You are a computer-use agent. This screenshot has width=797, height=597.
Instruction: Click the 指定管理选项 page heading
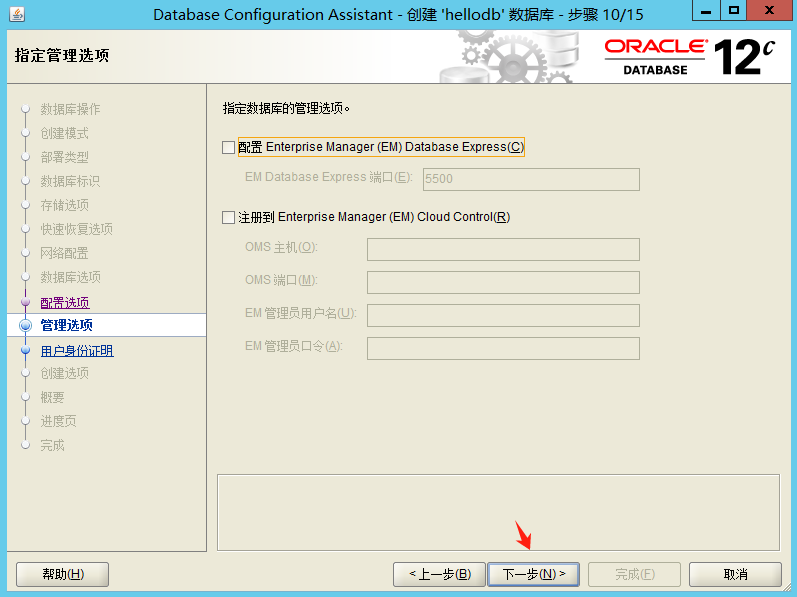coord(62,55)
